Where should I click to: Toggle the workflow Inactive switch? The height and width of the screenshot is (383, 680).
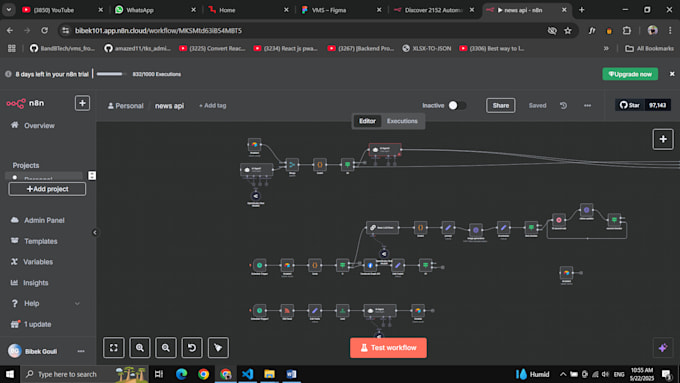pos(457,105)
